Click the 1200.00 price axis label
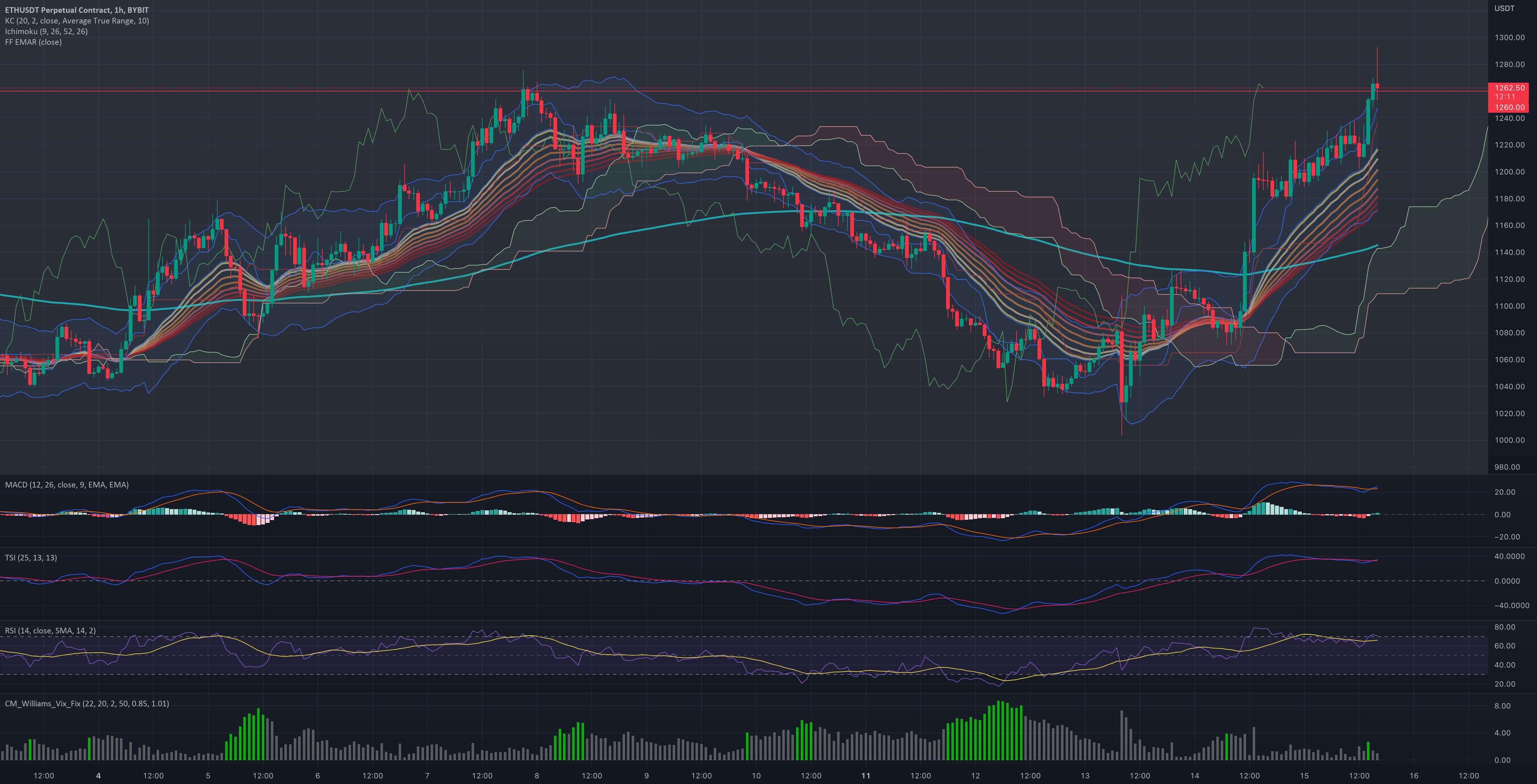1537x784 pixels. click(x=1509, y=172)
